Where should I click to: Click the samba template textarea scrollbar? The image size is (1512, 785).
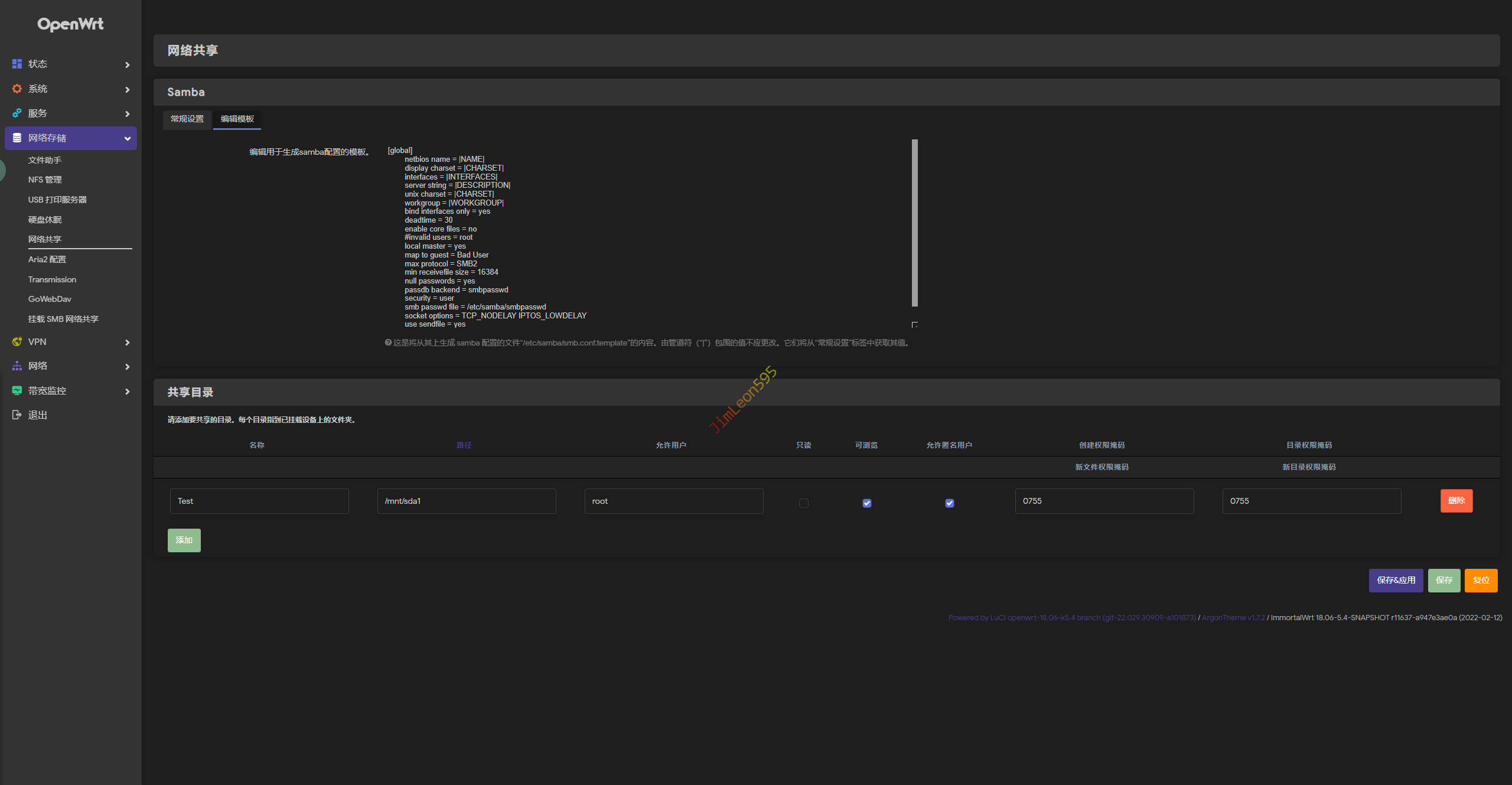pos(914,223)
